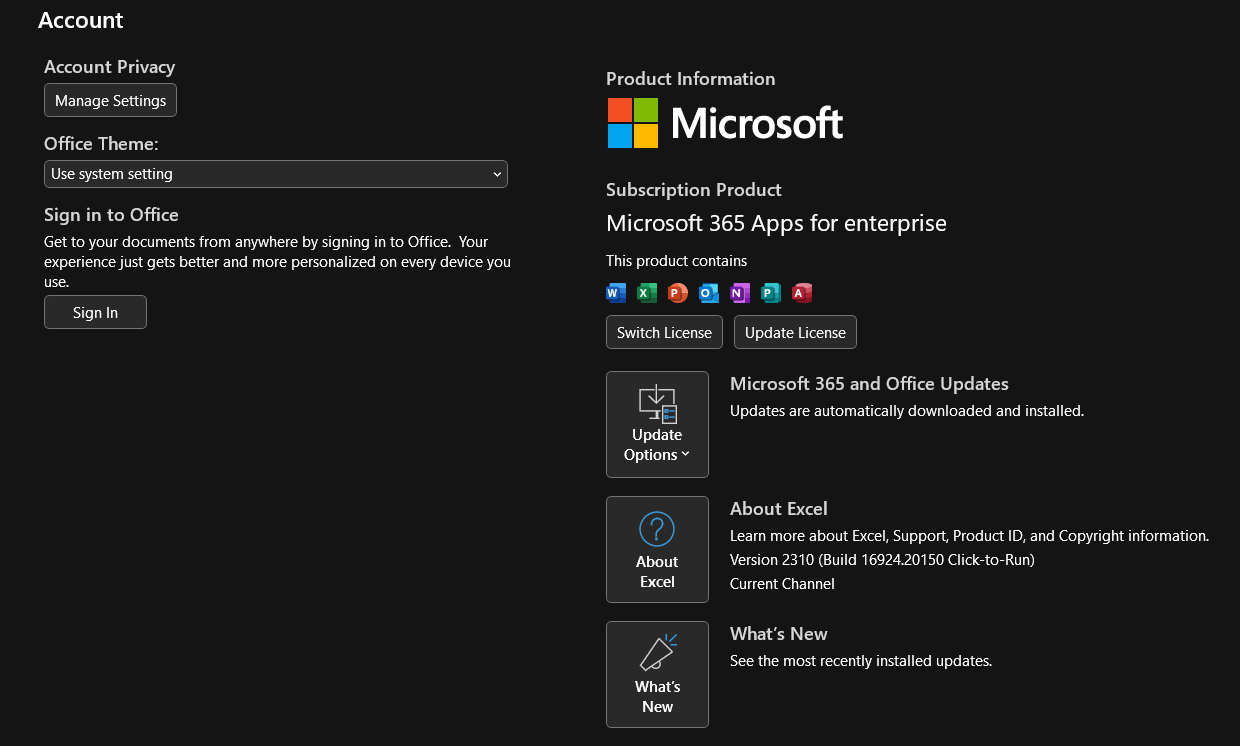Image resolution: width=1240 pixels, height=746 pixels.
Task: Click the Current Channel text
Action: (x=782, y=584)
